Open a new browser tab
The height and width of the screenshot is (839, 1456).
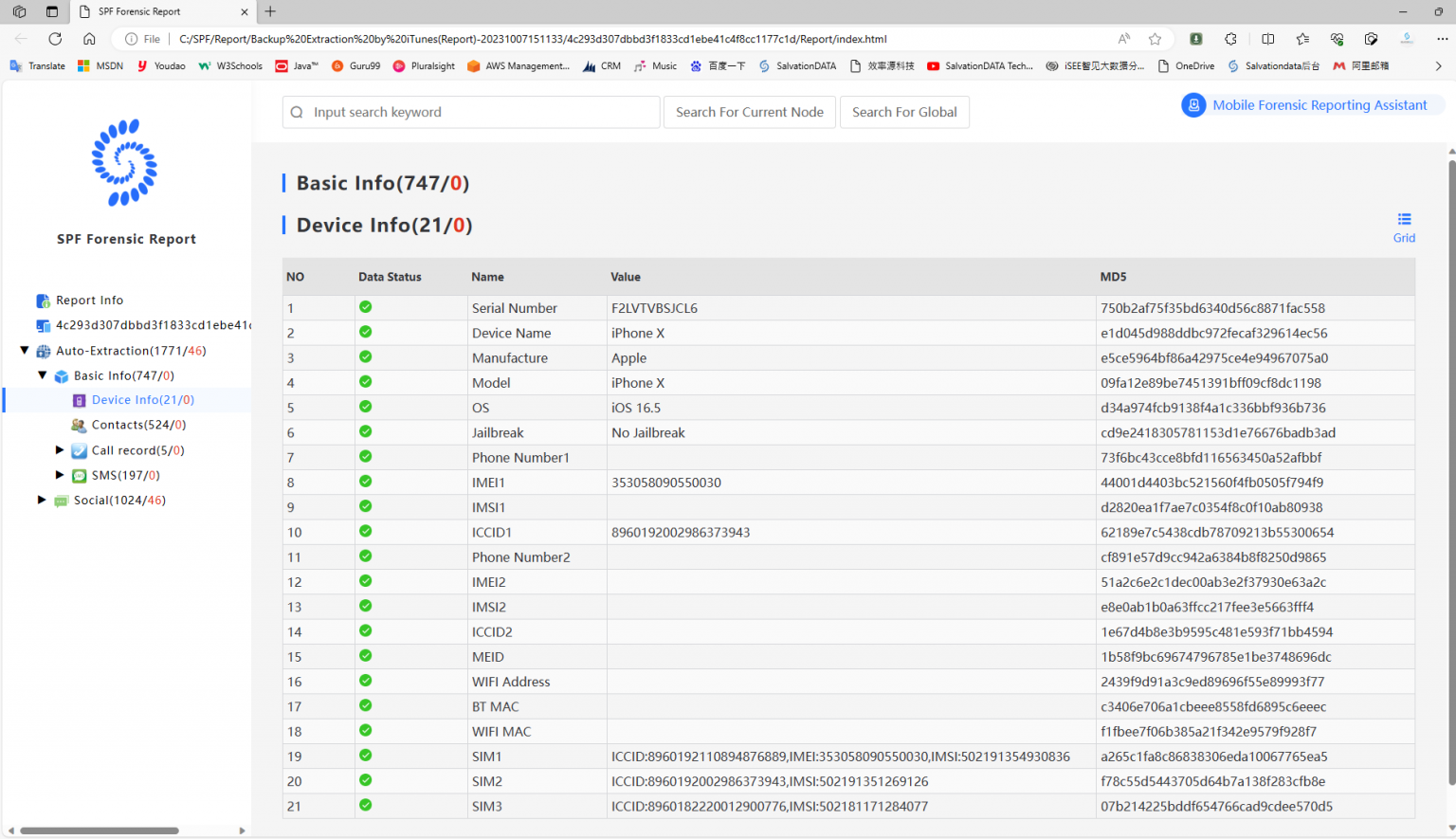coord(270,12)
